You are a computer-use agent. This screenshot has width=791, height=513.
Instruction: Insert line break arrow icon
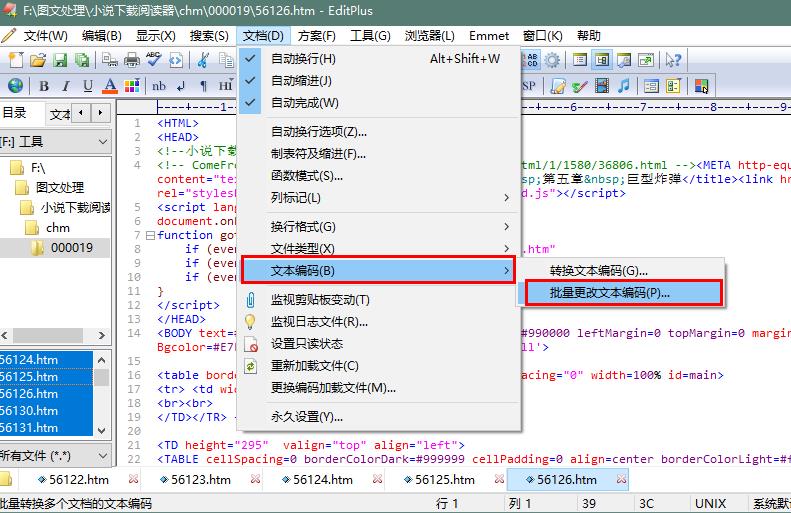[181, 87]
